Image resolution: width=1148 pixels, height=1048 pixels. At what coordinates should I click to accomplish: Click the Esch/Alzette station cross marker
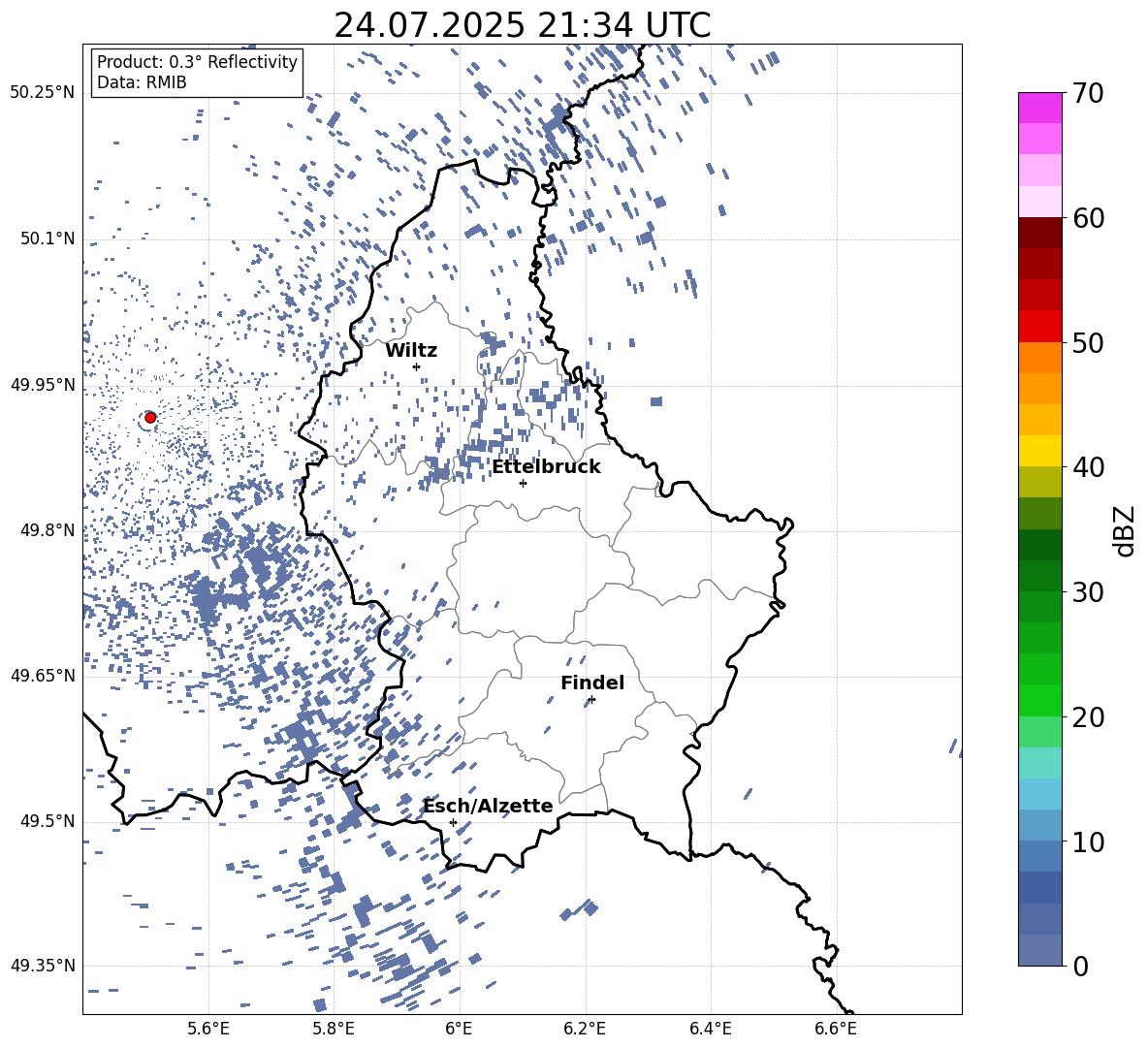[453, 822]
